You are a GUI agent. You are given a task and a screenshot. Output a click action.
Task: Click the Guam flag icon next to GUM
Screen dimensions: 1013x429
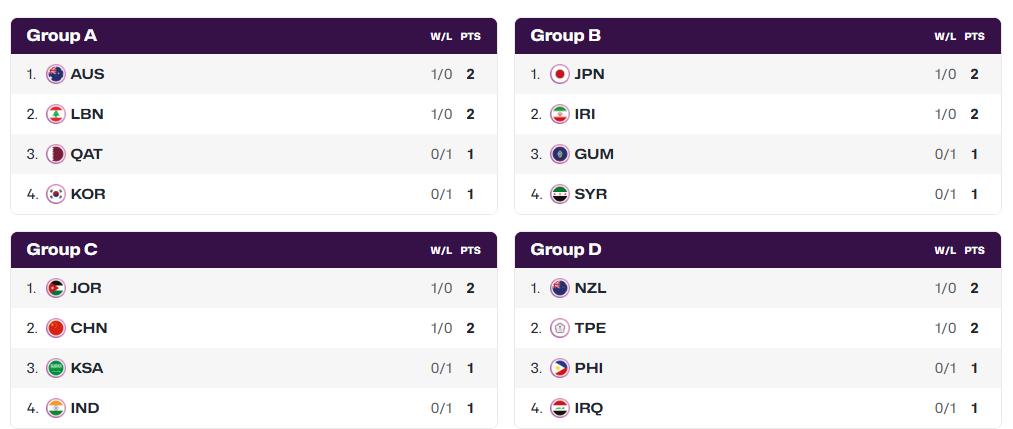[560, 154]
